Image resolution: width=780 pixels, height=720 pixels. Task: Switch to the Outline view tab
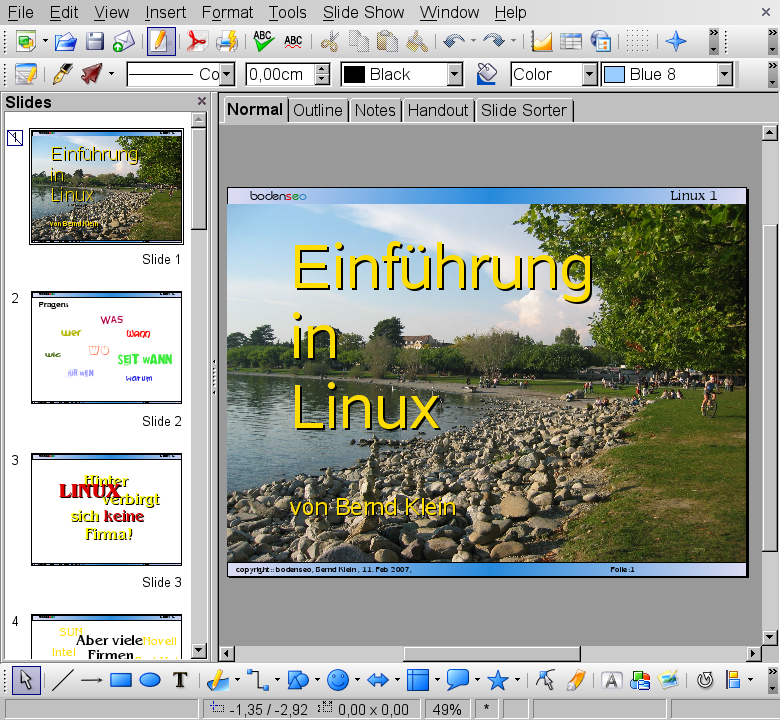(317, 110)
